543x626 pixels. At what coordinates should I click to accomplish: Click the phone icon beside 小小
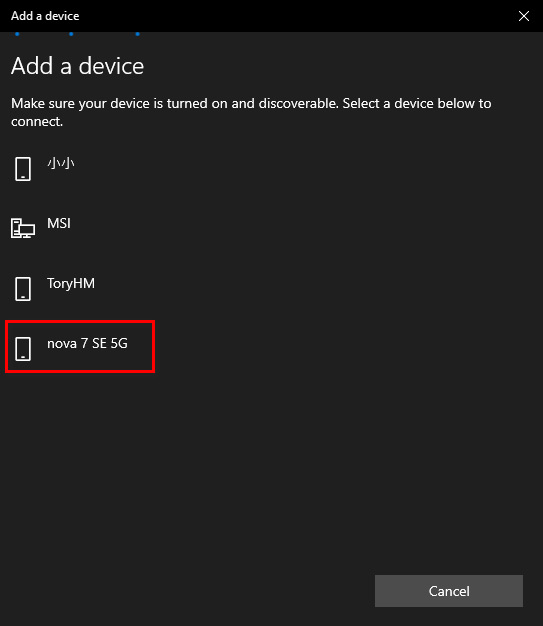[x=23, y=169]
